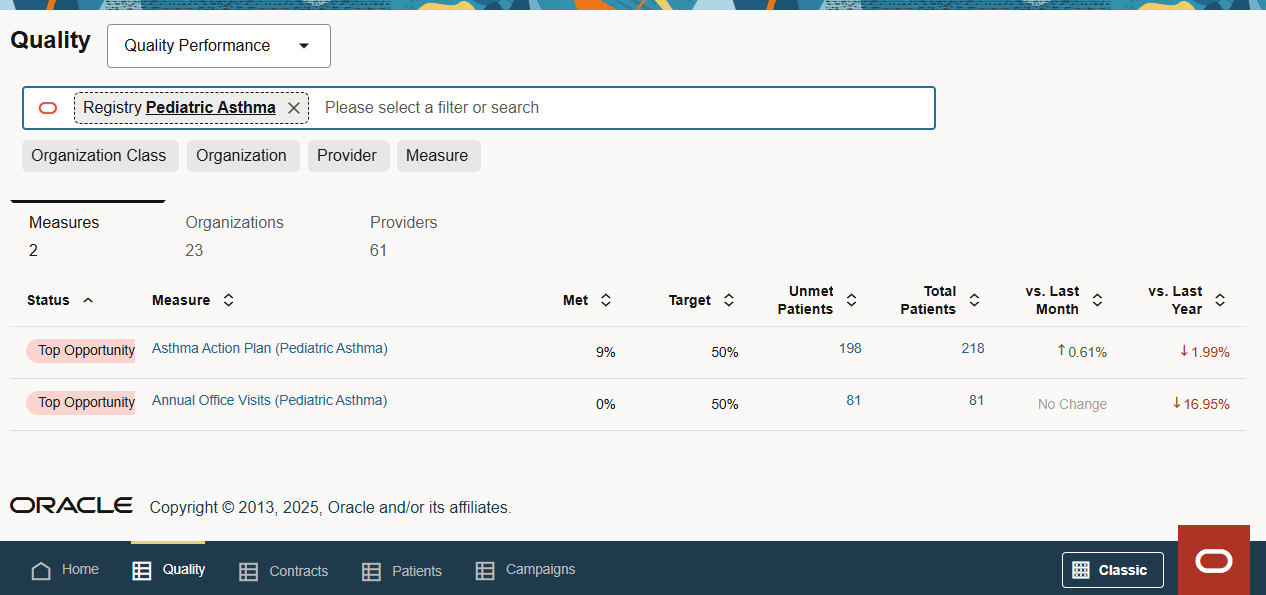Toggle ascending sort on the Status column
The image size is (1266, 595).
87,299
